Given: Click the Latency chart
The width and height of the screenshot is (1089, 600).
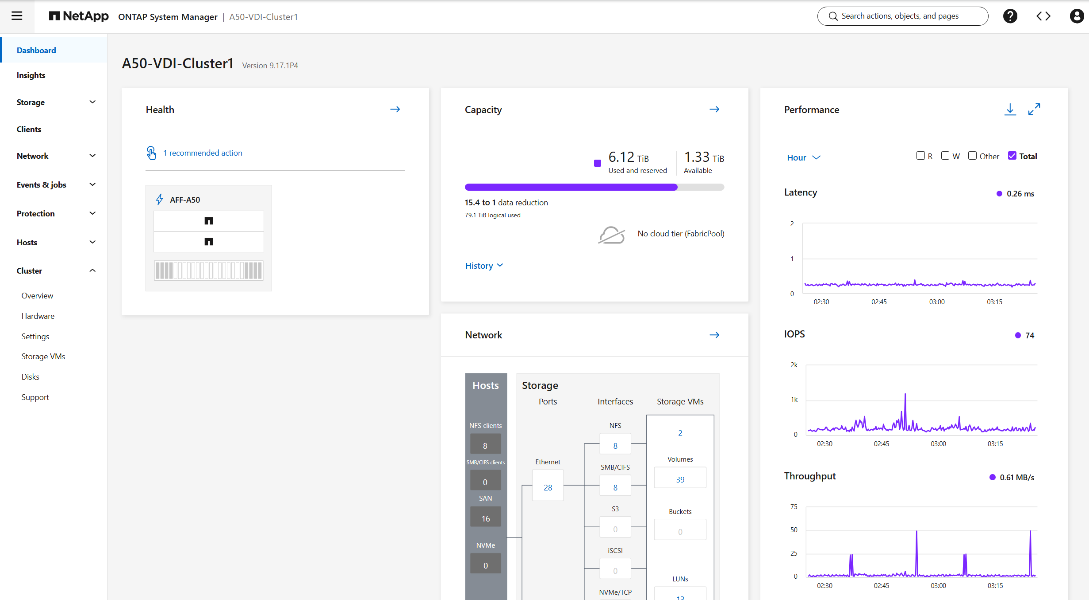Looking at the screenshot, I should 920,258.
